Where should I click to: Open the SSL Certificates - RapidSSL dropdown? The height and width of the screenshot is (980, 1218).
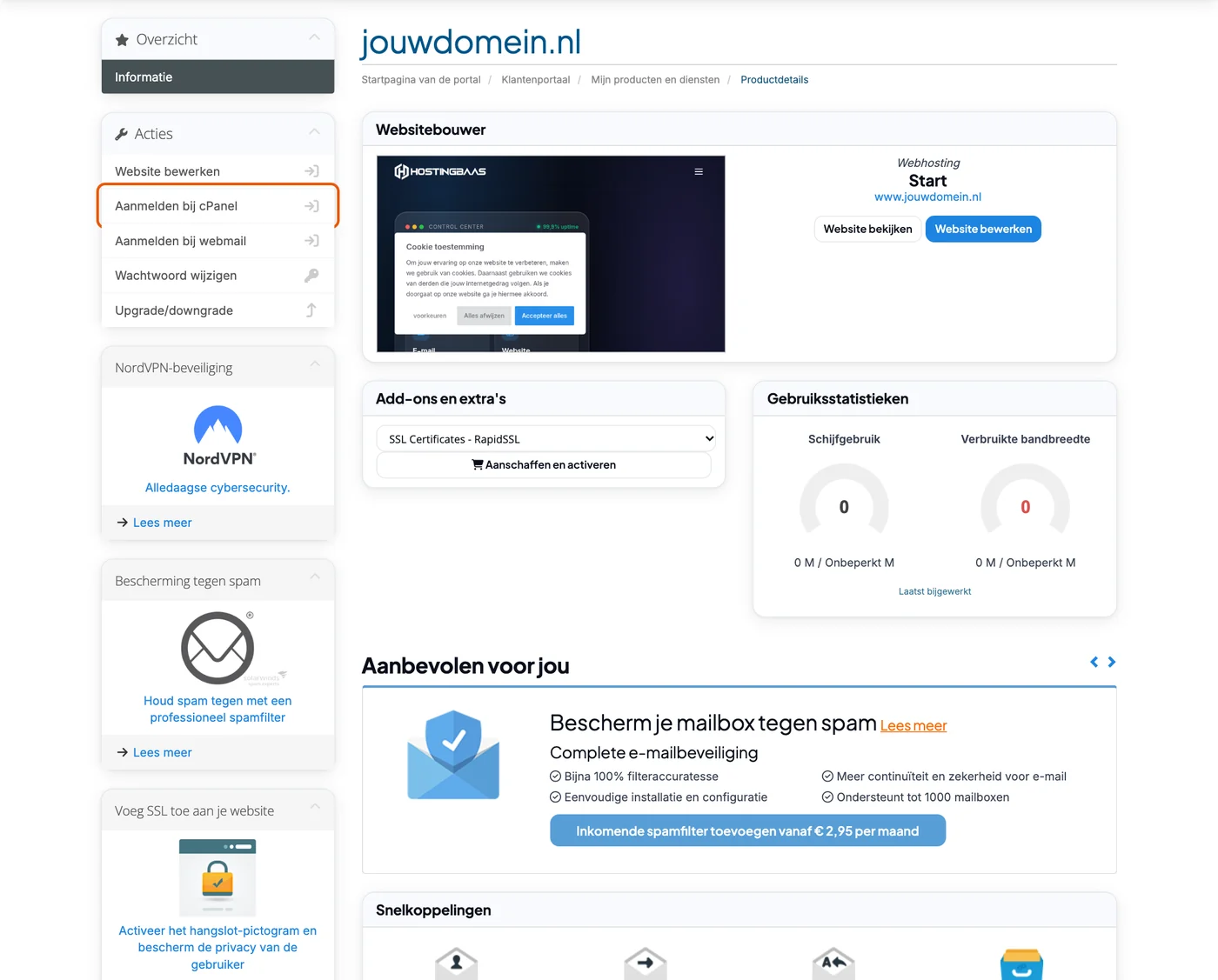(x=547, y=439)
